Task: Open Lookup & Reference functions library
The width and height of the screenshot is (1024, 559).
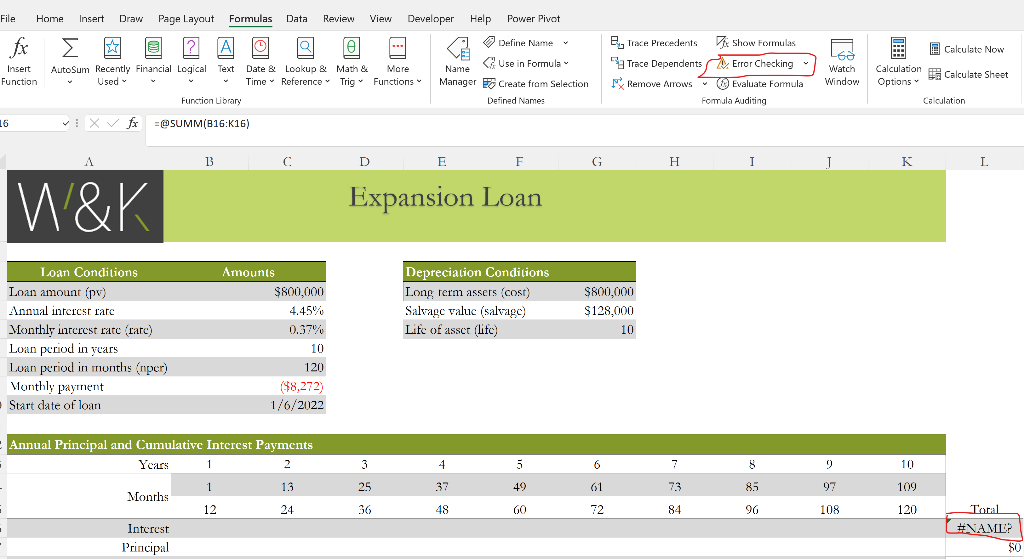Action: [305, 61]
